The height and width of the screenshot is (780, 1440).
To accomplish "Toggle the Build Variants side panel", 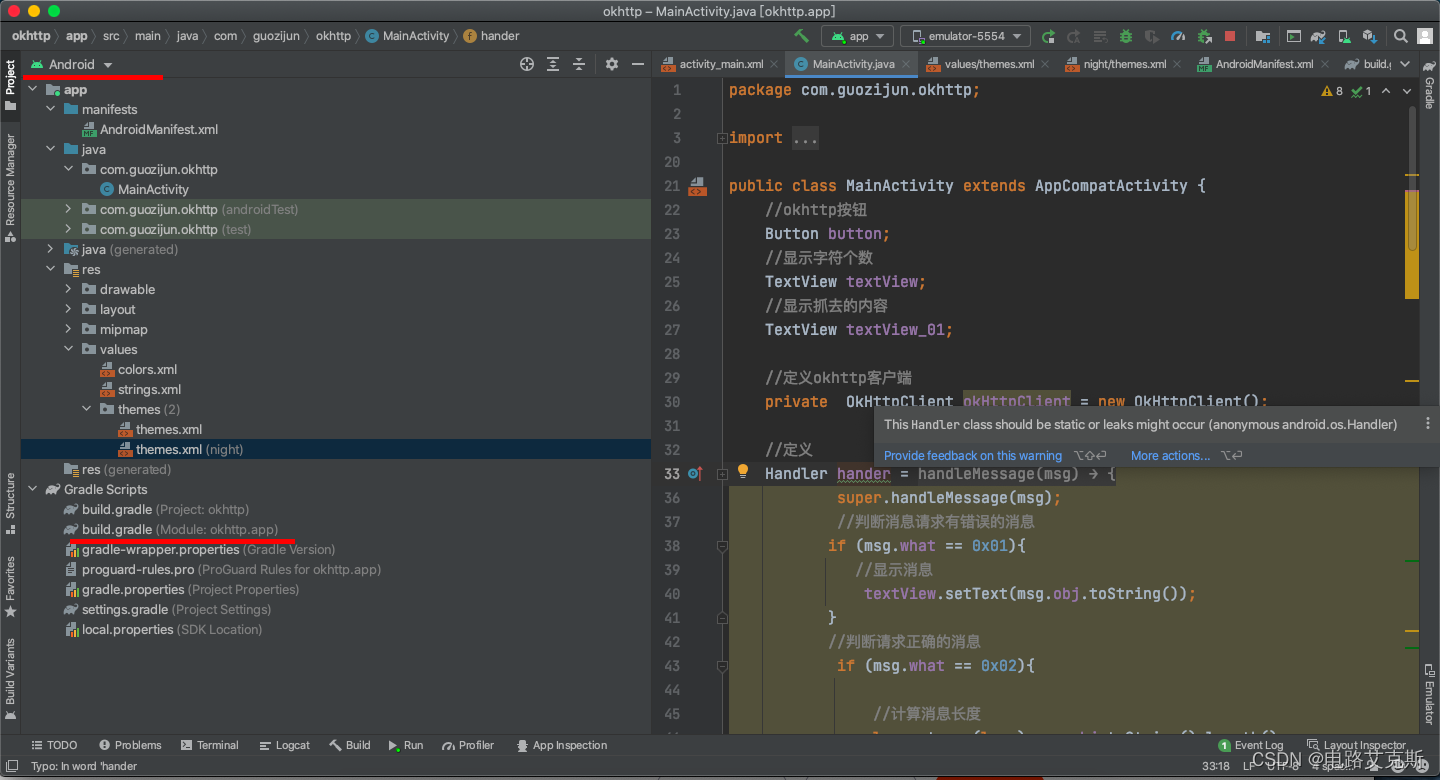I will click(x=10, y=672).
